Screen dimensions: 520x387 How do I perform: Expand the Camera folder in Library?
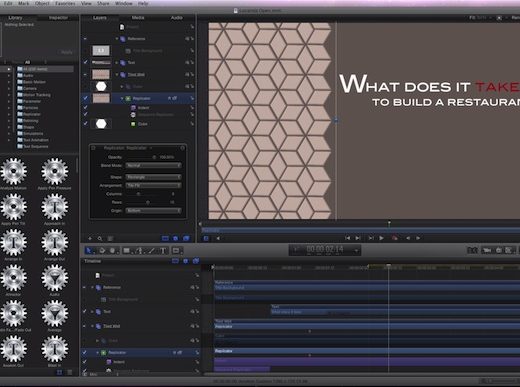coord(9,88)
